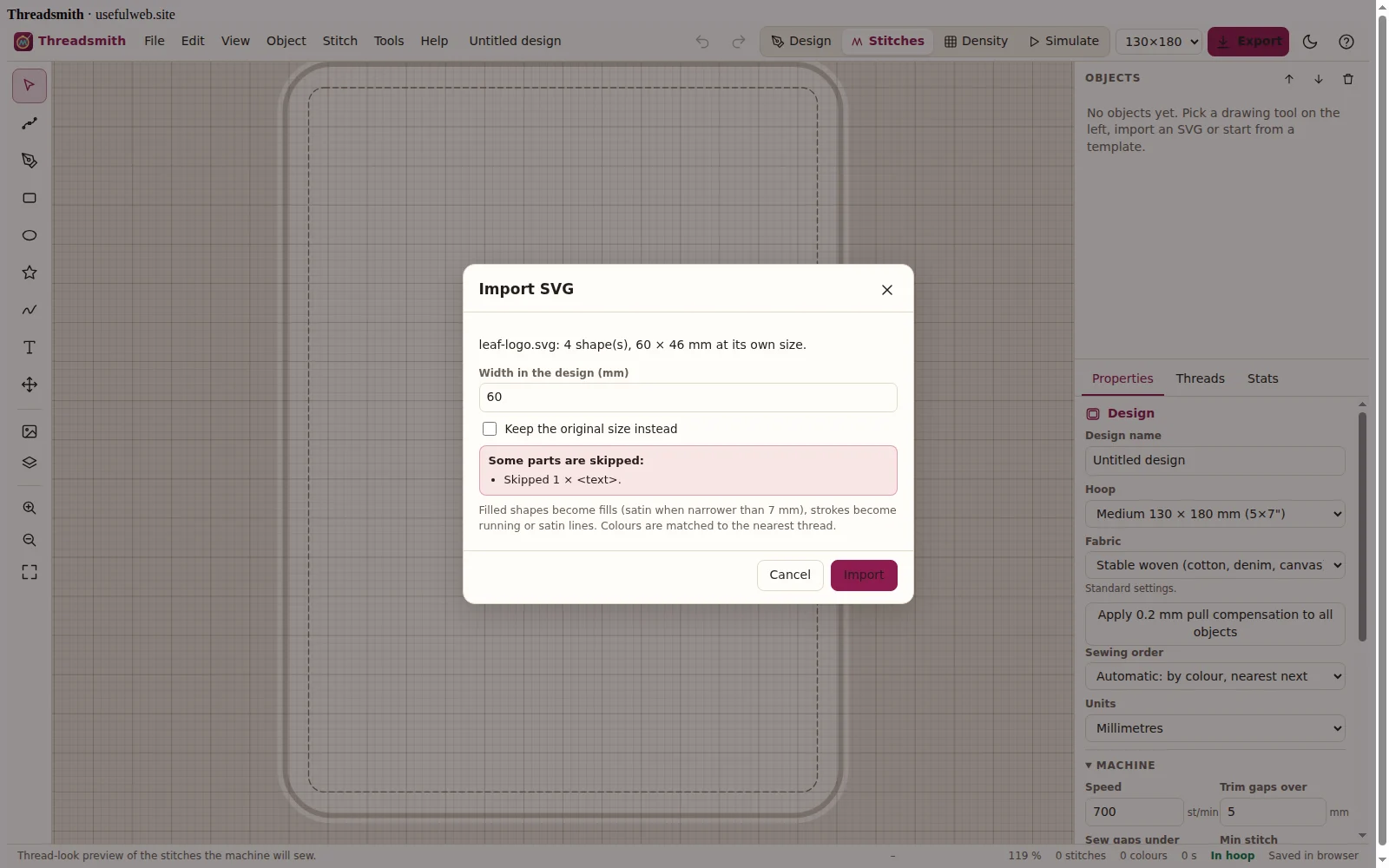Select the freehand curve tool
The image size is (1389, 868).
click(x=30, y=310)
